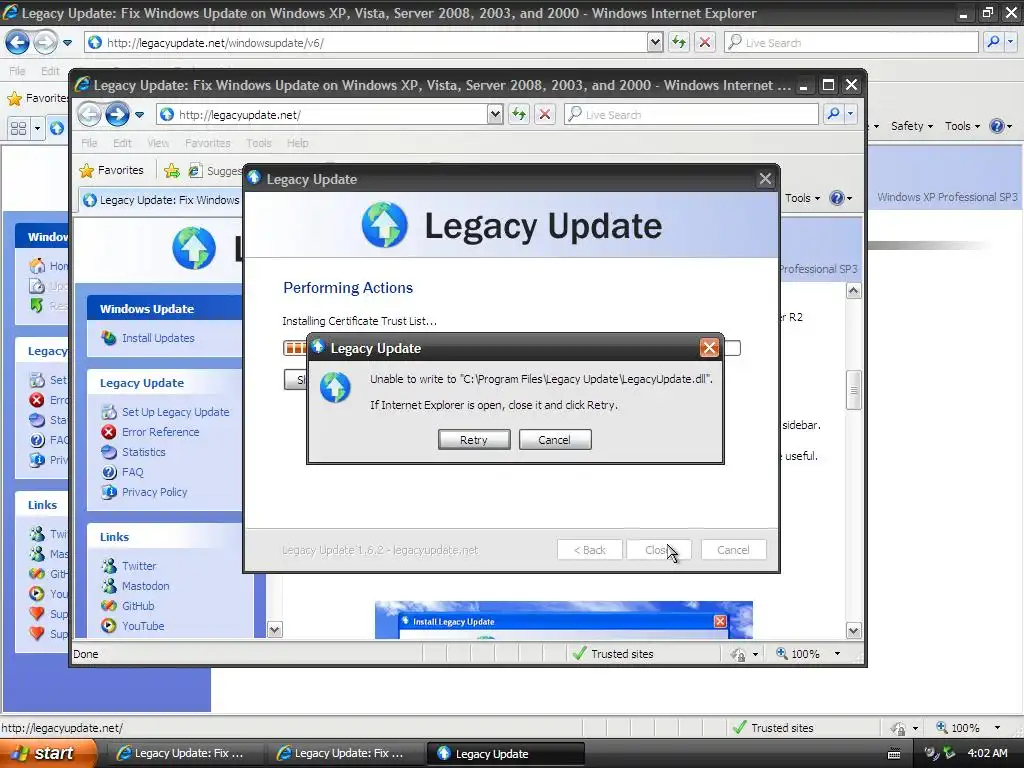Switch to Legacy Update installer taskbar item
This screenshot has height=768, width=1024.
[x=506, y=754]
